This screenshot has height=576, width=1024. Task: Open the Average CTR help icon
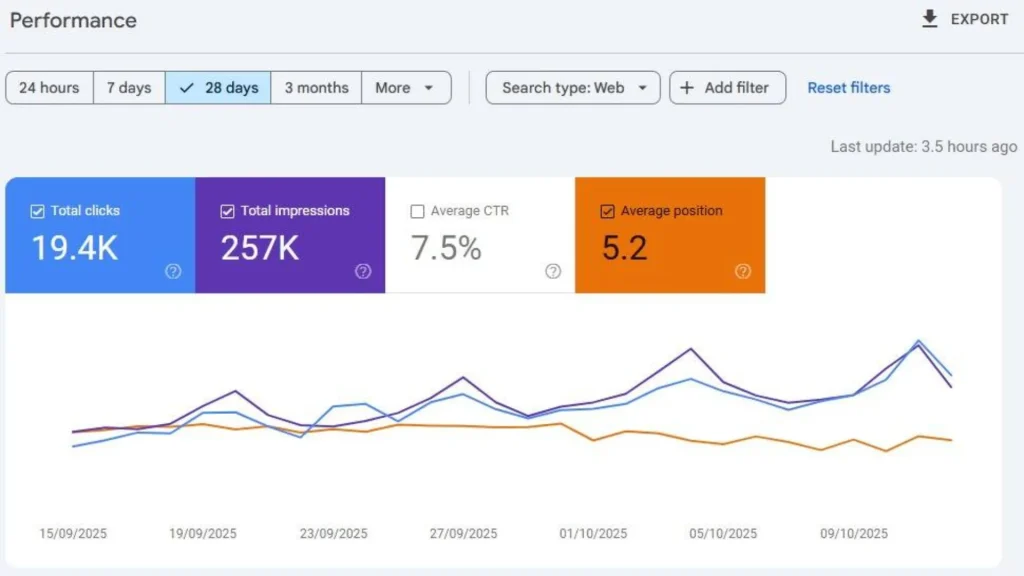pyautogui.click(x=552, y=271)
